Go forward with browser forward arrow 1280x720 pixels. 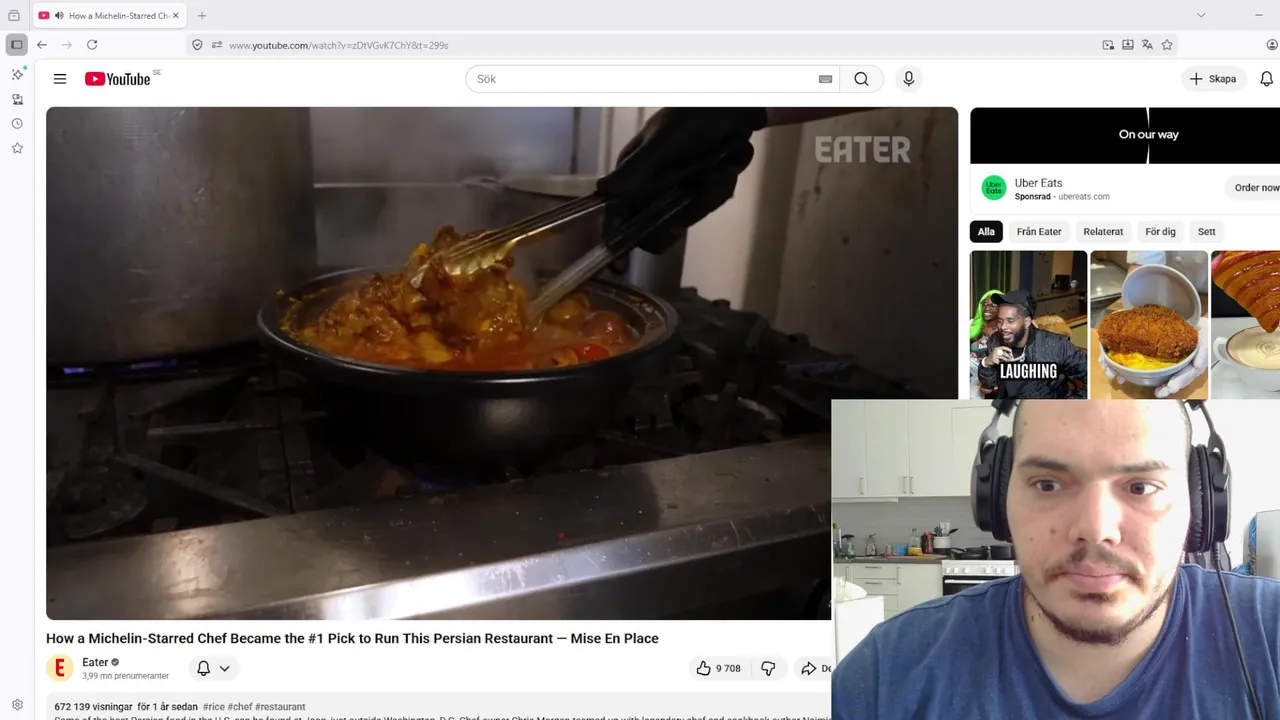67,45
